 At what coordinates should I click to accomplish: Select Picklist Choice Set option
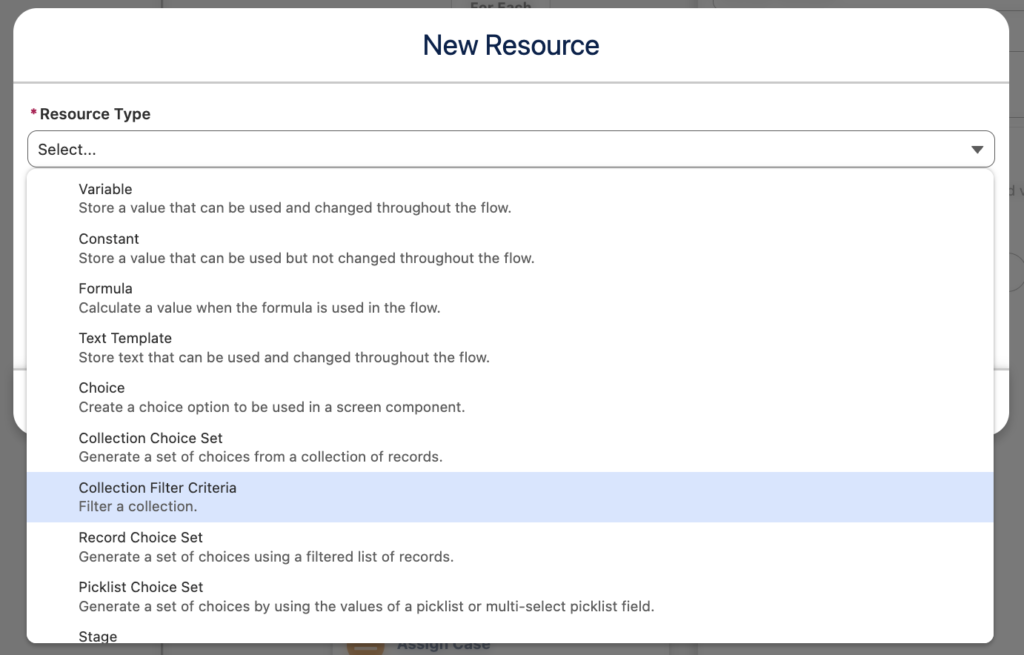[x=510, y=596]
